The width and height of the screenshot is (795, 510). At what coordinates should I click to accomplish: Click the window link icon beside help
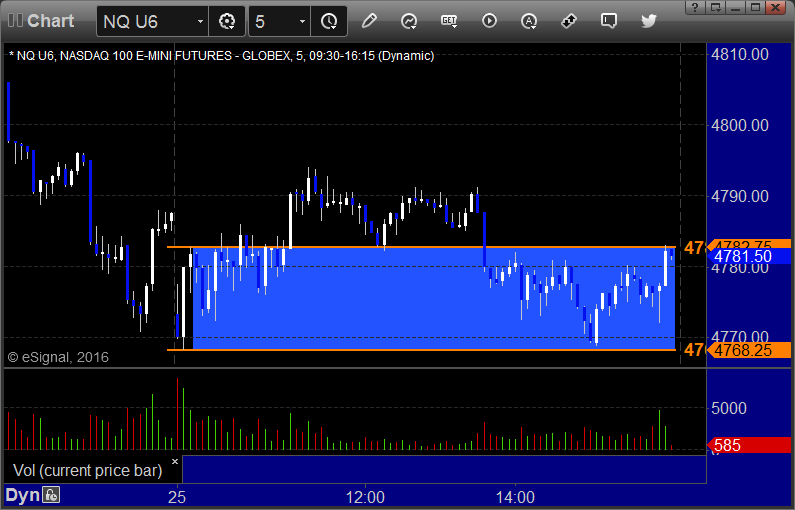pyautogui.click(x=716, y=8)
